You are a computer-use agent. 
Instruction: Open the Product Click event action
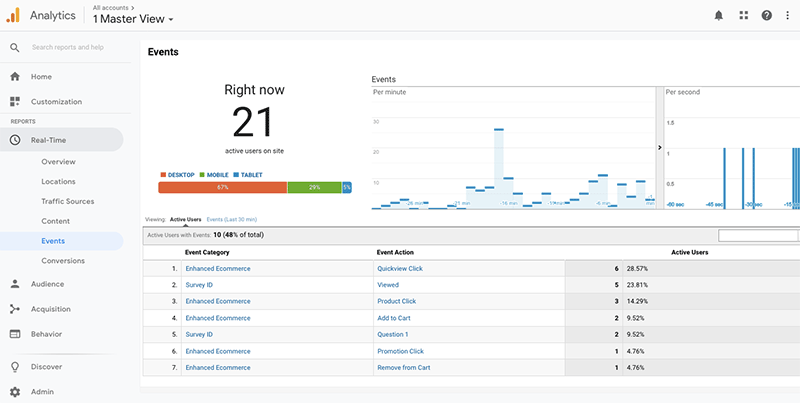tap(396, 301)
